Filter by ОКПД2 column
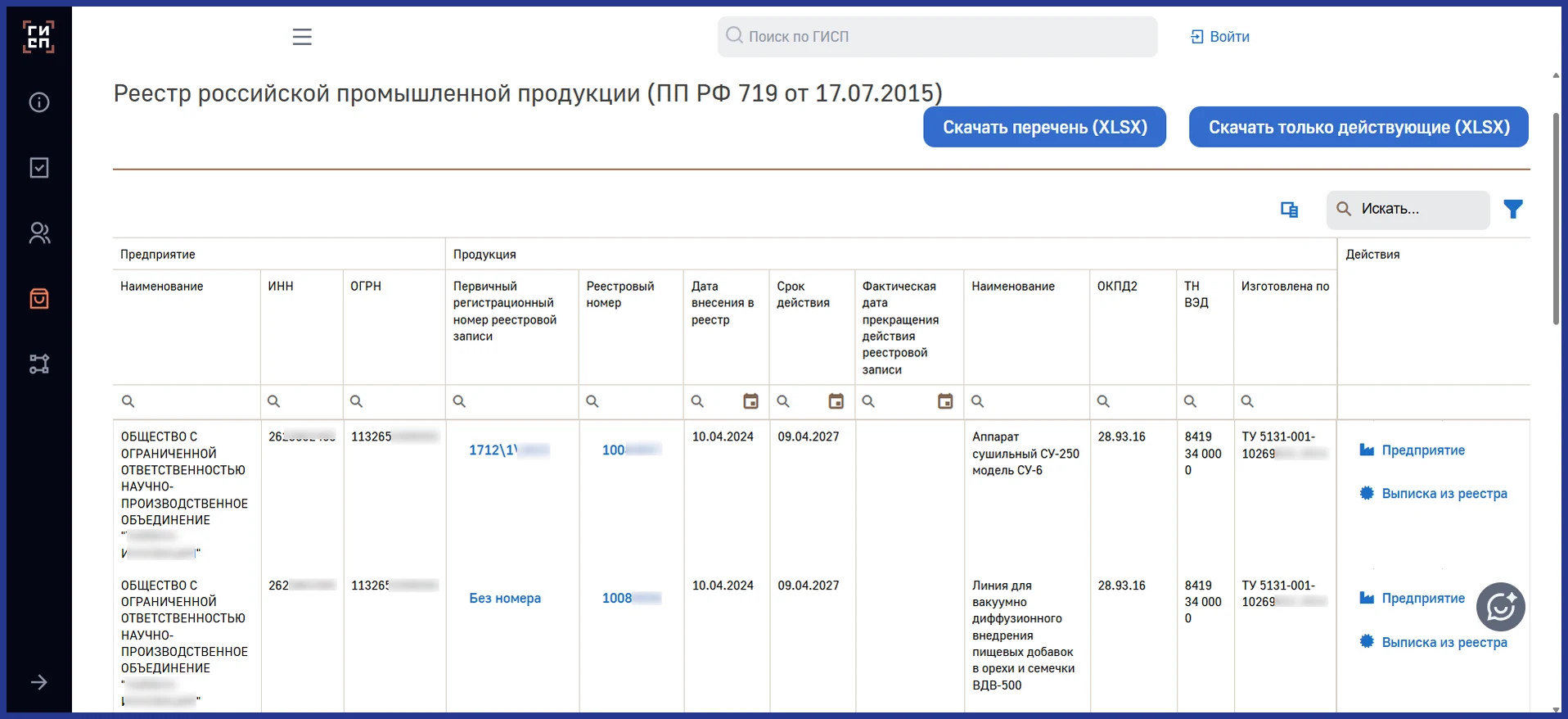Image resolution: width=1568 pixels, height=719 pixels. [1133, 401]
